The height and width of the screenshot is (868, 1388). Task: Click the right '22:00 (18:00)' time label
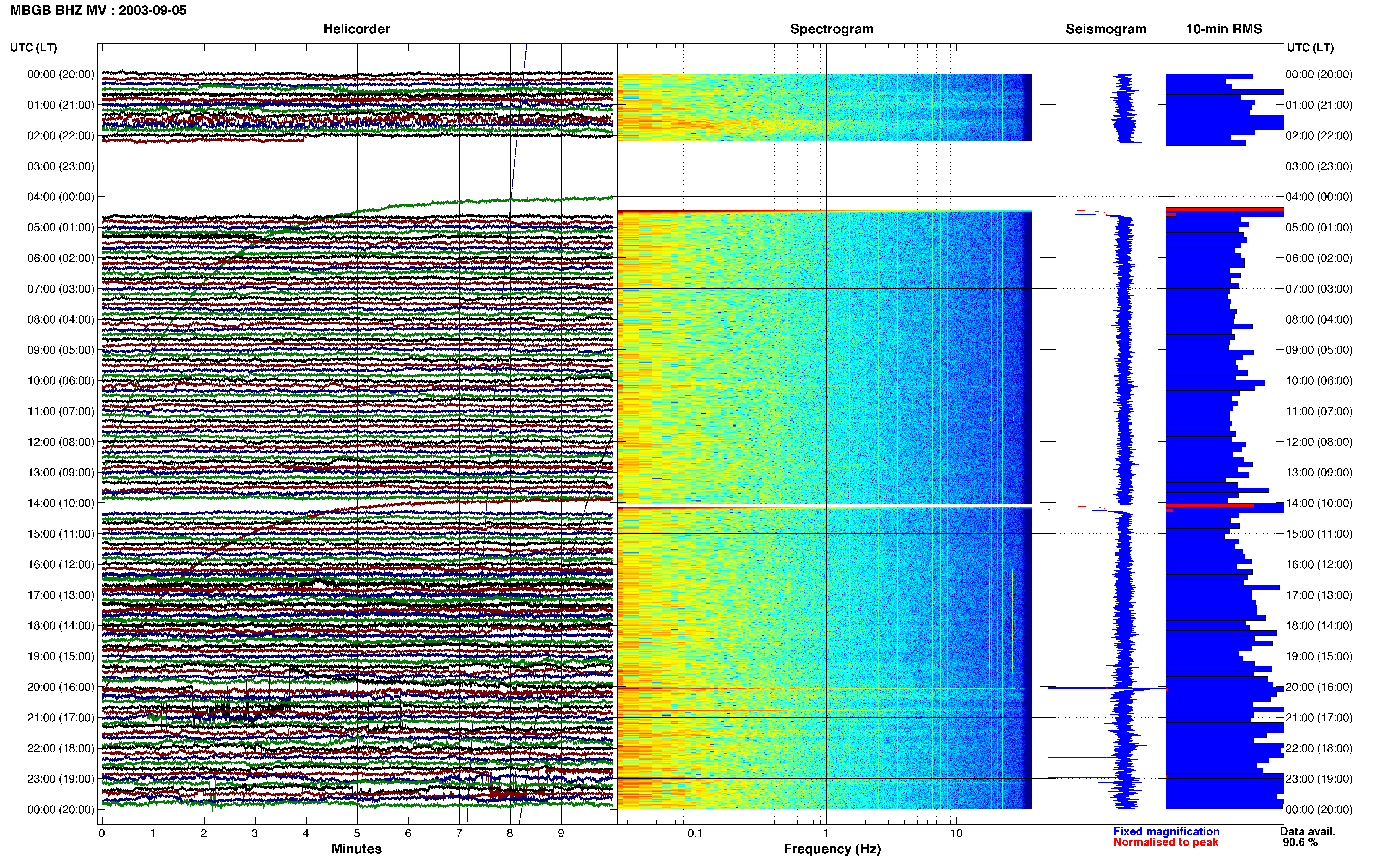coord(1319,749)
